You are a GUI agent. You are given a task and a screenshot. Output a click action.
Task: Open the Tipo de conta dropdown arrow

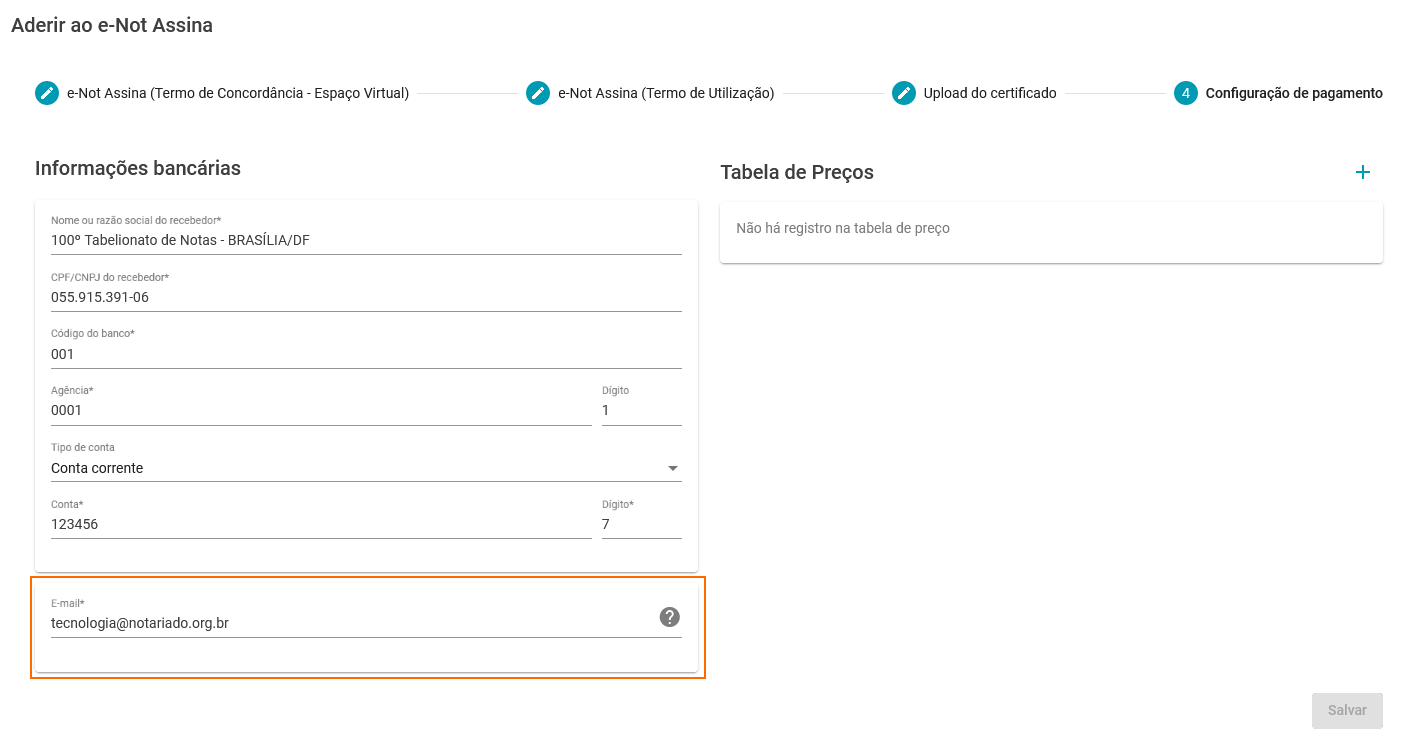click(x=673, y=468)
